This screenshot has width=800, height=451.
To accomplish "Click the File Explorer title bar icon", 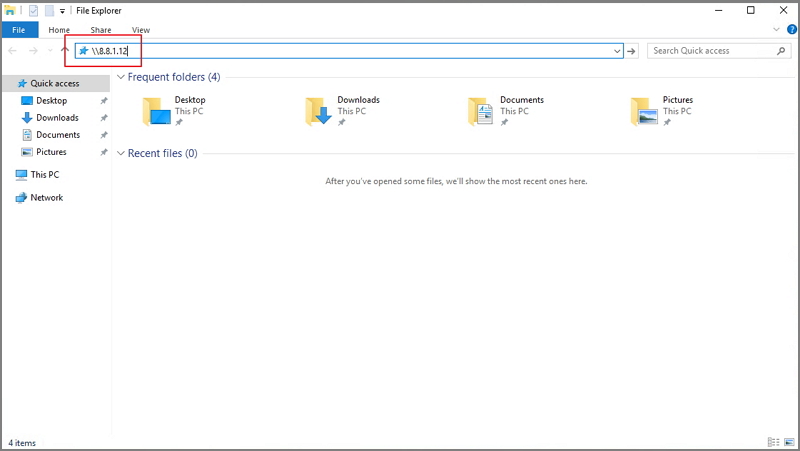I will click(10, 10).
